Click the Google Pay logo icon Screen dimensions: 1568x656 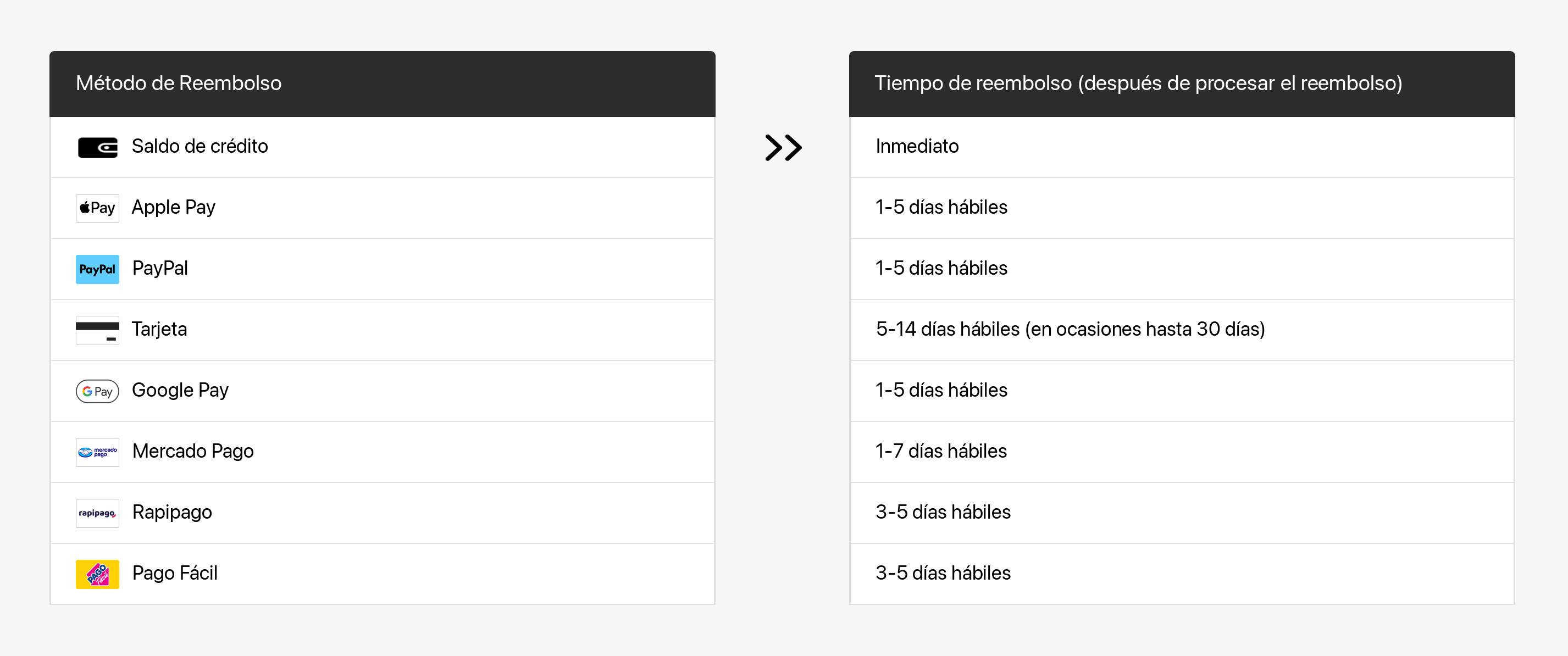(x=97, y=391)
